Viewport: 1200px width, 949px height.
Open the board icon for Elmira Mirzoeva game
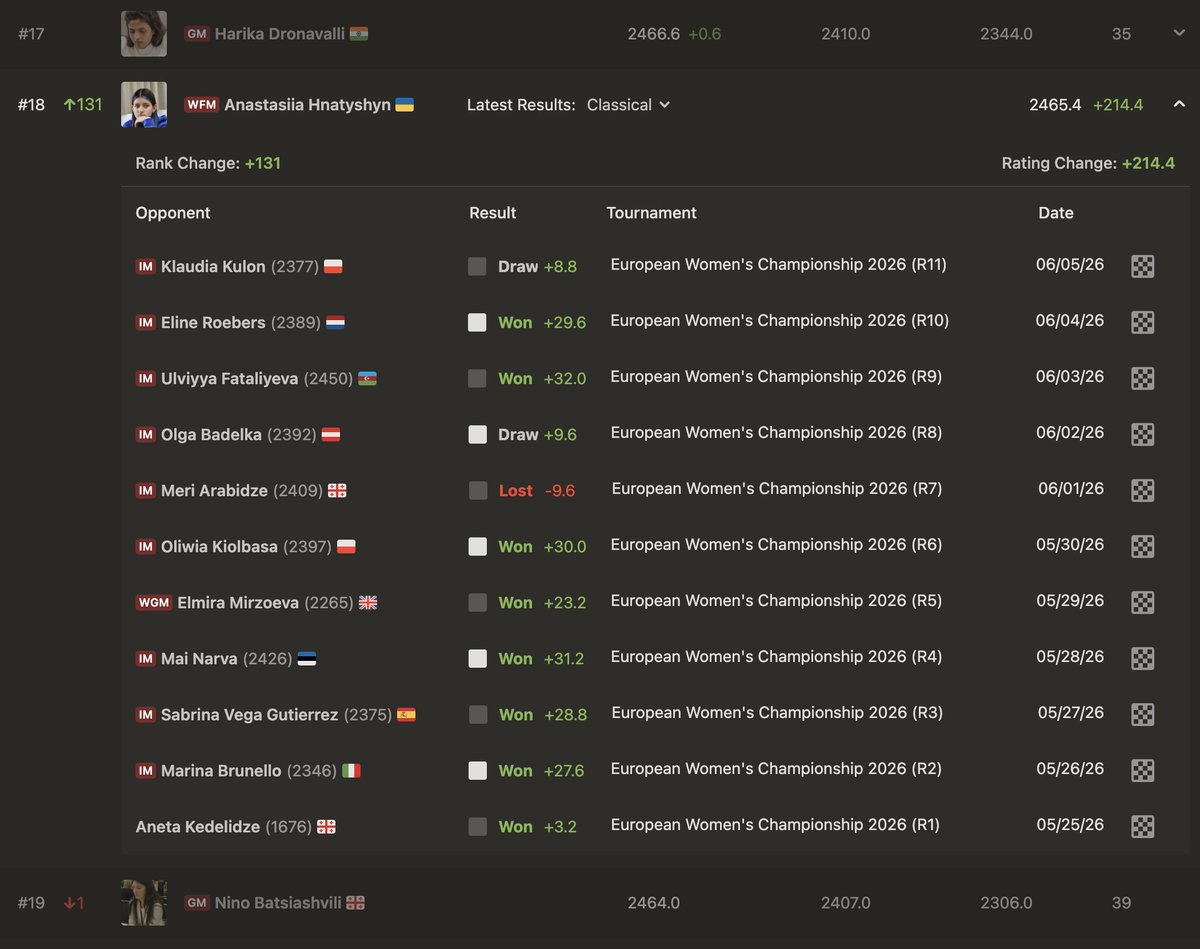click(1142, 602)
